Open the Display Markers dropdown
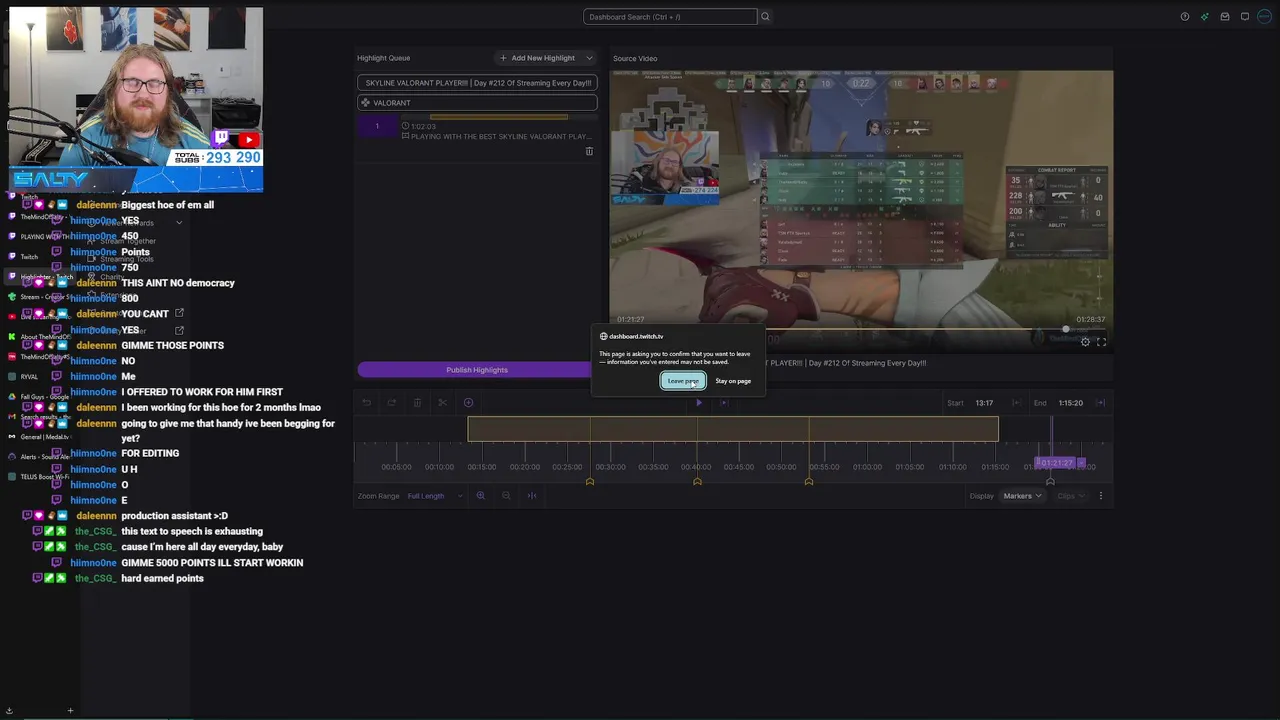The height and width of the screenshot is (720, 1280). tap(1022, 496)
